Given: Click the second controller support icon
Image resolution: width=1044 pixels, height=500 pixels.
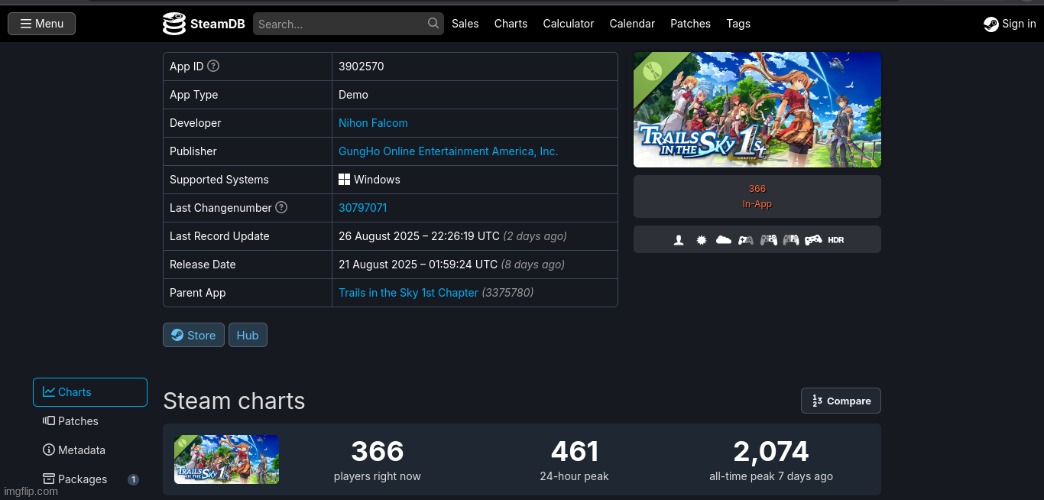Looking at the screenshot, I should click(x=768, y=240).
